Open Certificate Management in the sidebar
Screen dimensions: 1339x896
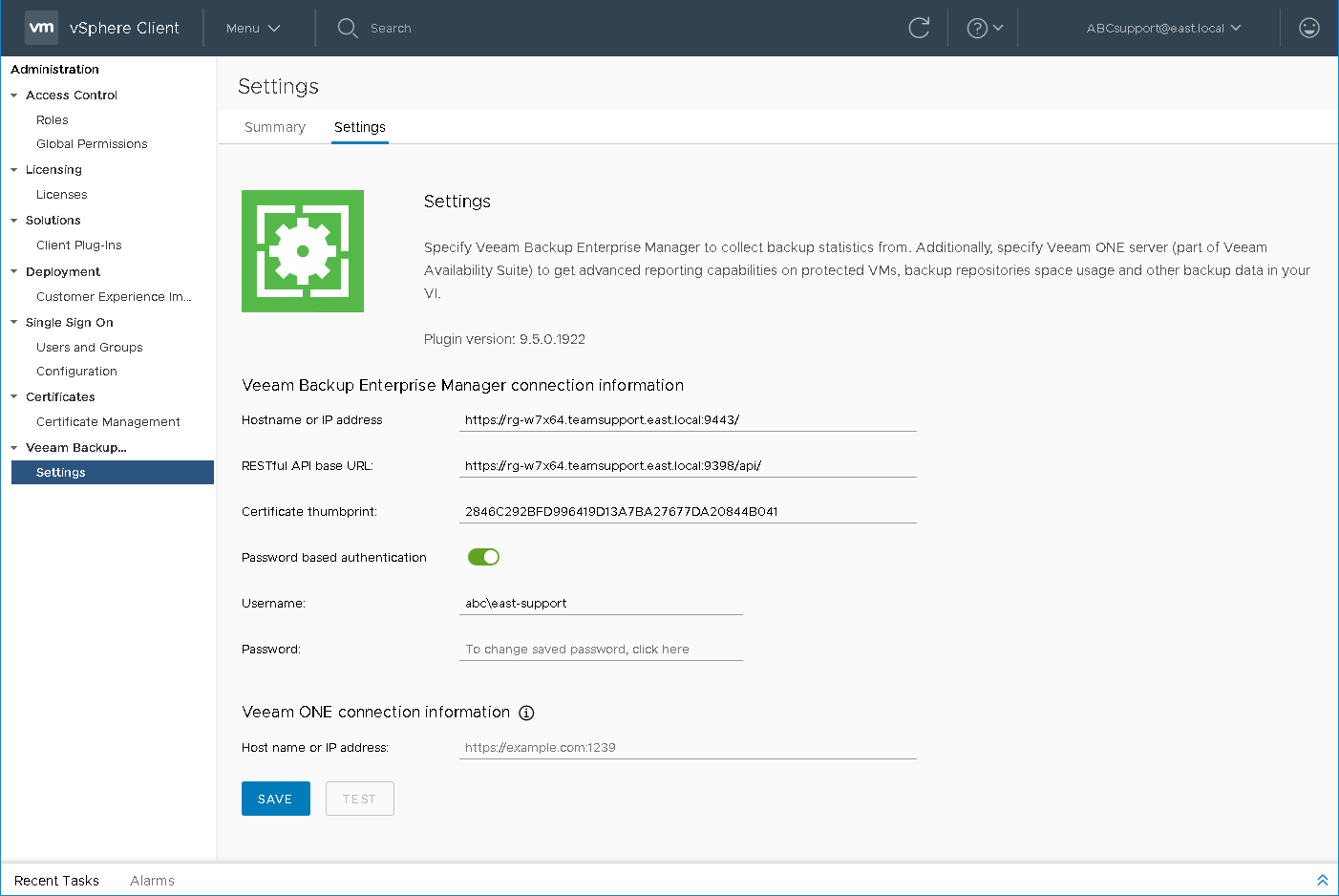108,422
